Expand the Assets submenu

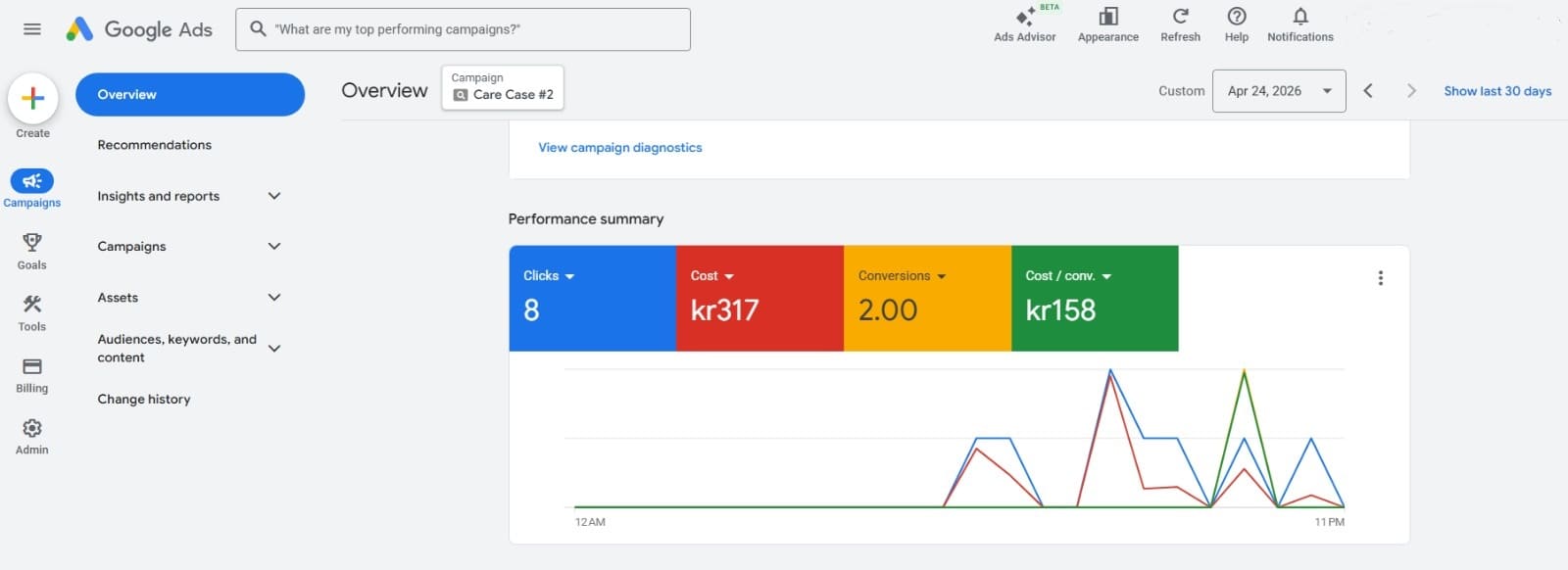pos(274,297)
